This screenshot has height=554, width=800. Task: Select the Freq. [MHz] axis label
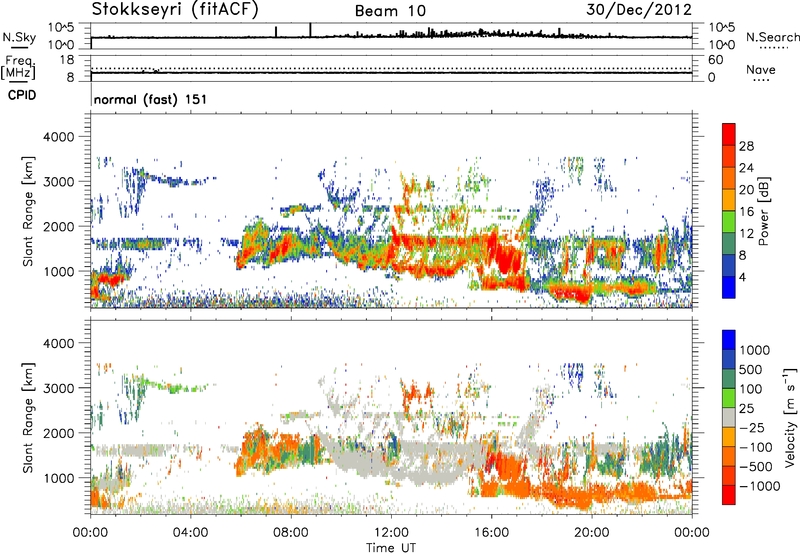(x=19, y=68)
